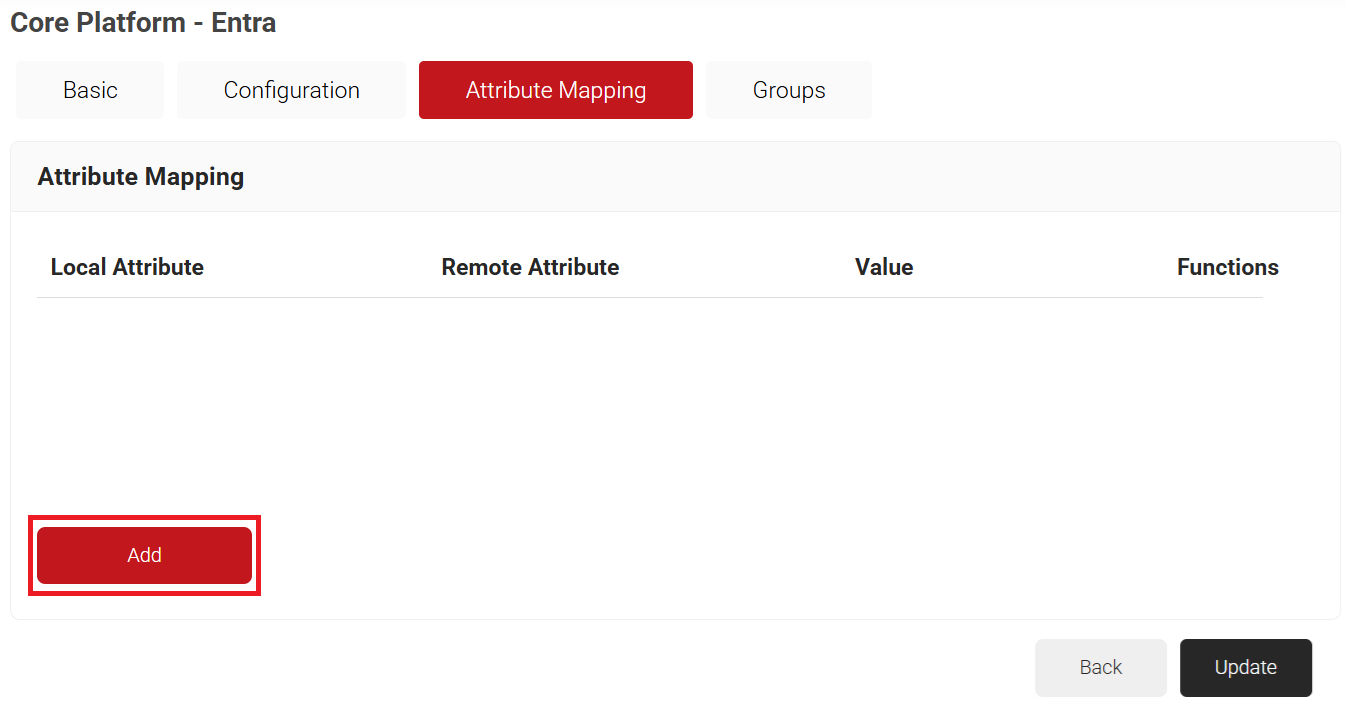Screen dimensions: 1346x708
Task: Go to the Groups tab
Action: 789,90
